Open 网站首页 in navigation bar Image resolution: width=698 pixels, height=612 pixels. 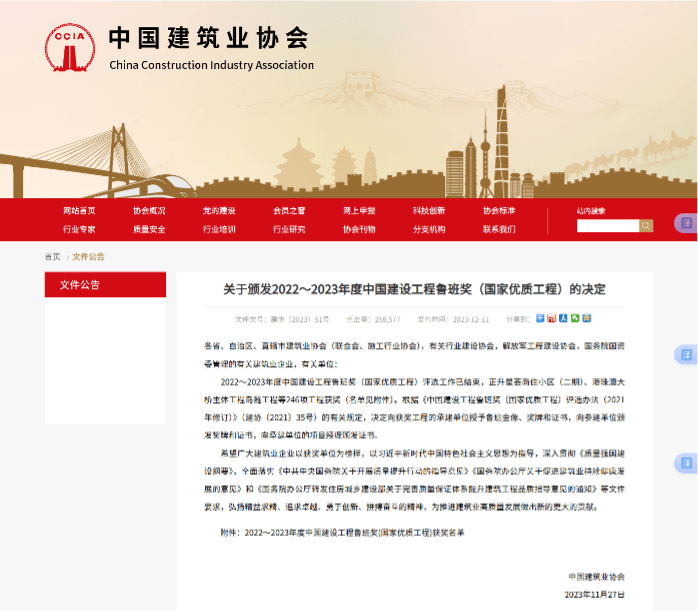coord(79,211)
